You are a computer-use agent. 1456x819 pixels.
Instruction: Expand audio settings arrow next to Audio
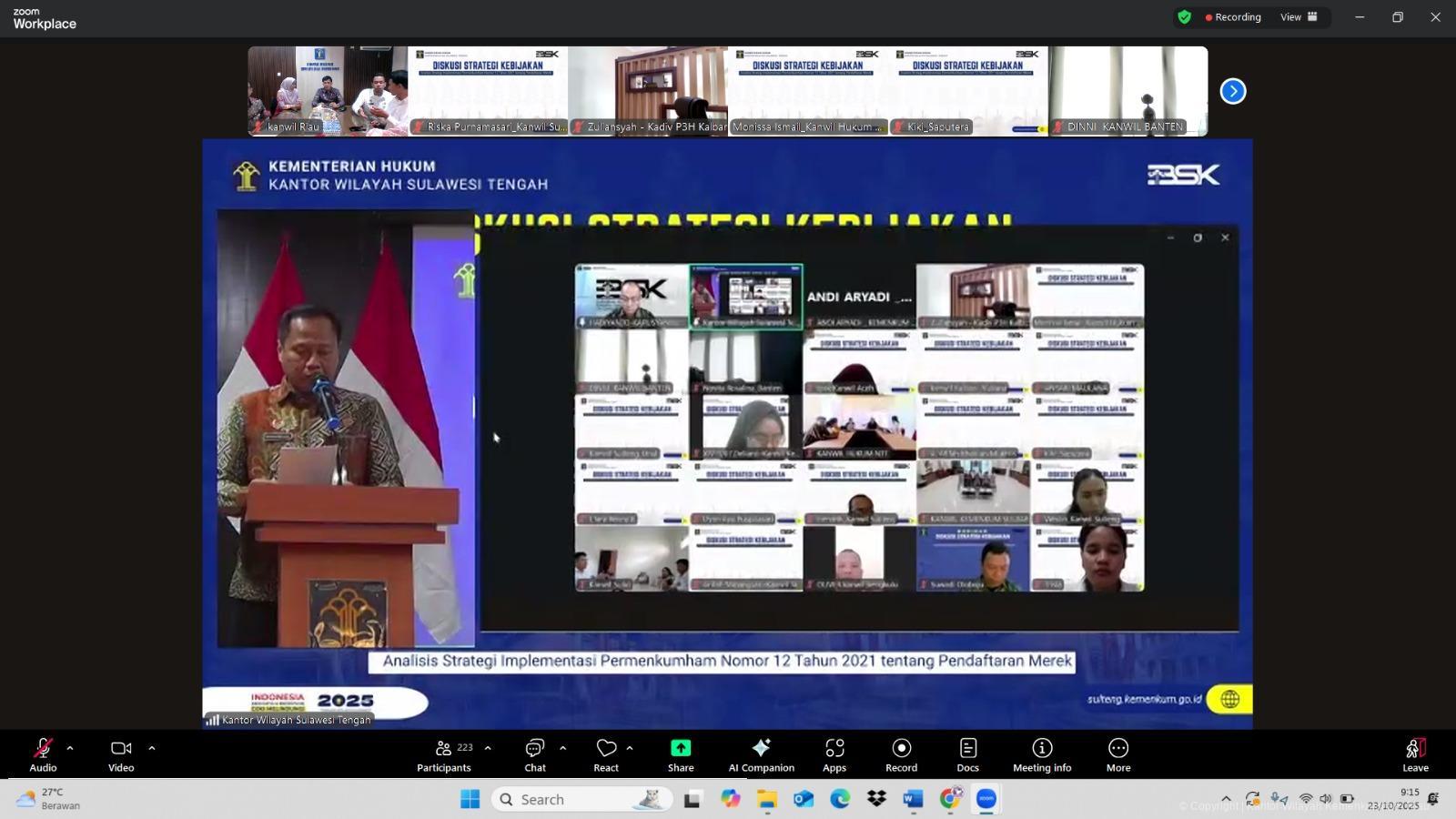click(x=70, y=748)
